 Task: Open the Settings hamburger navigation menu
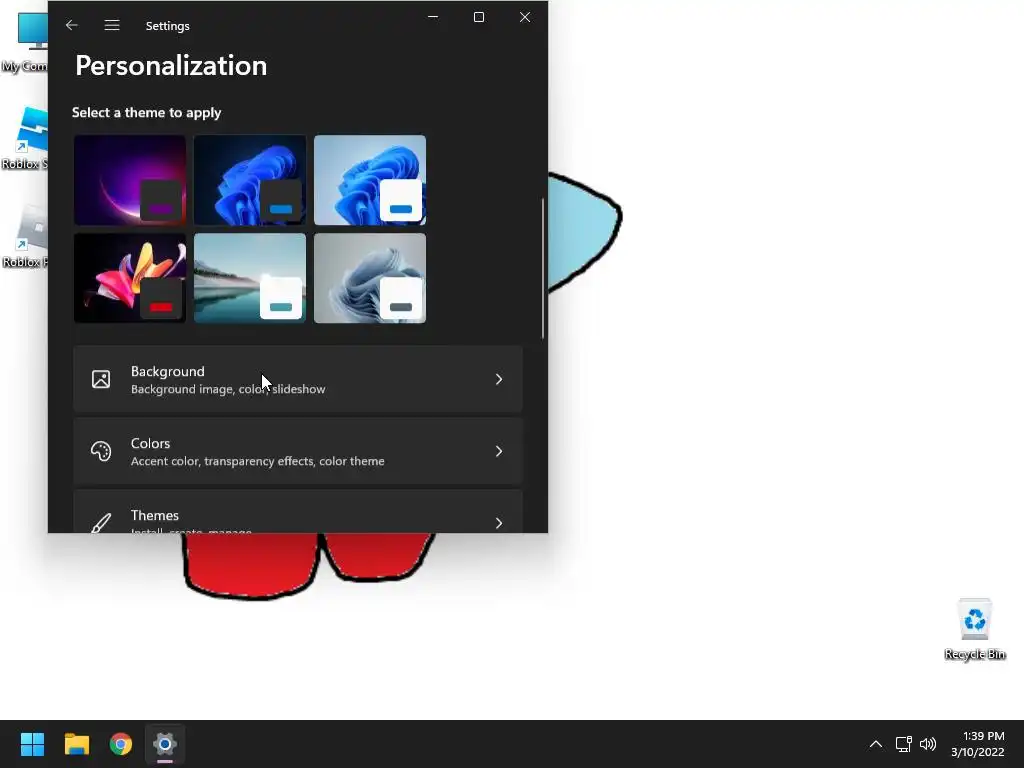112,25
